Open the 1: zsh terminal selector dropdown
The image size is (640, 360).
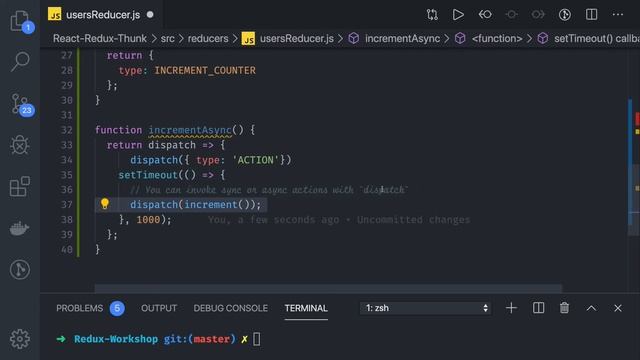point(426,308)
